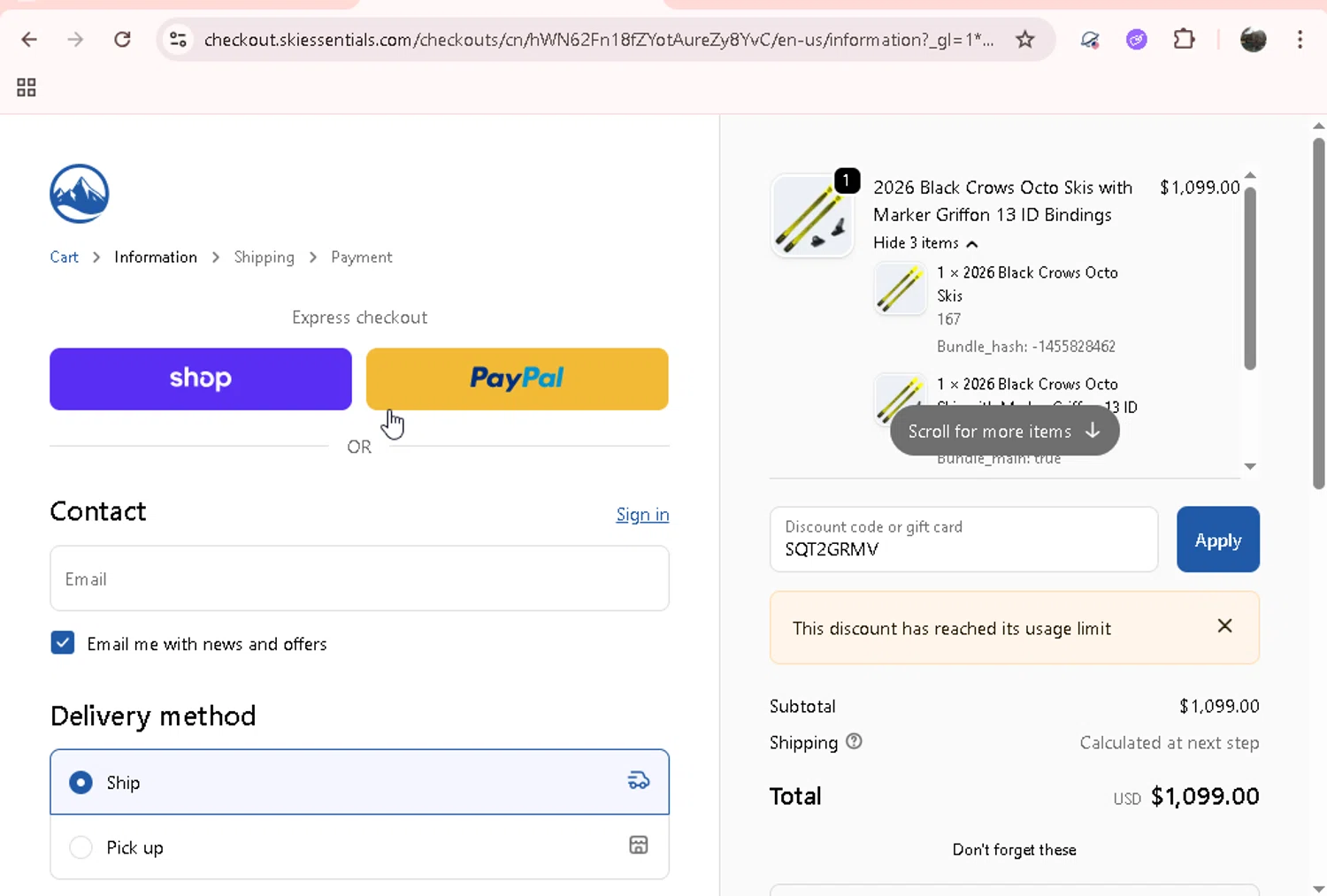
Task: Focus the Email input field
Action: point(359,578)
